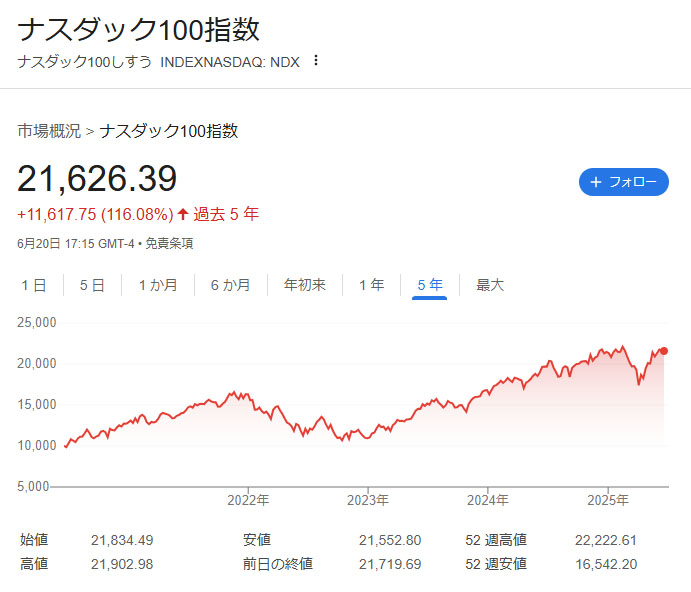Click the フォロー follow button
The width and height of the screenshot is (691, 592).
(x=623, y=182)
